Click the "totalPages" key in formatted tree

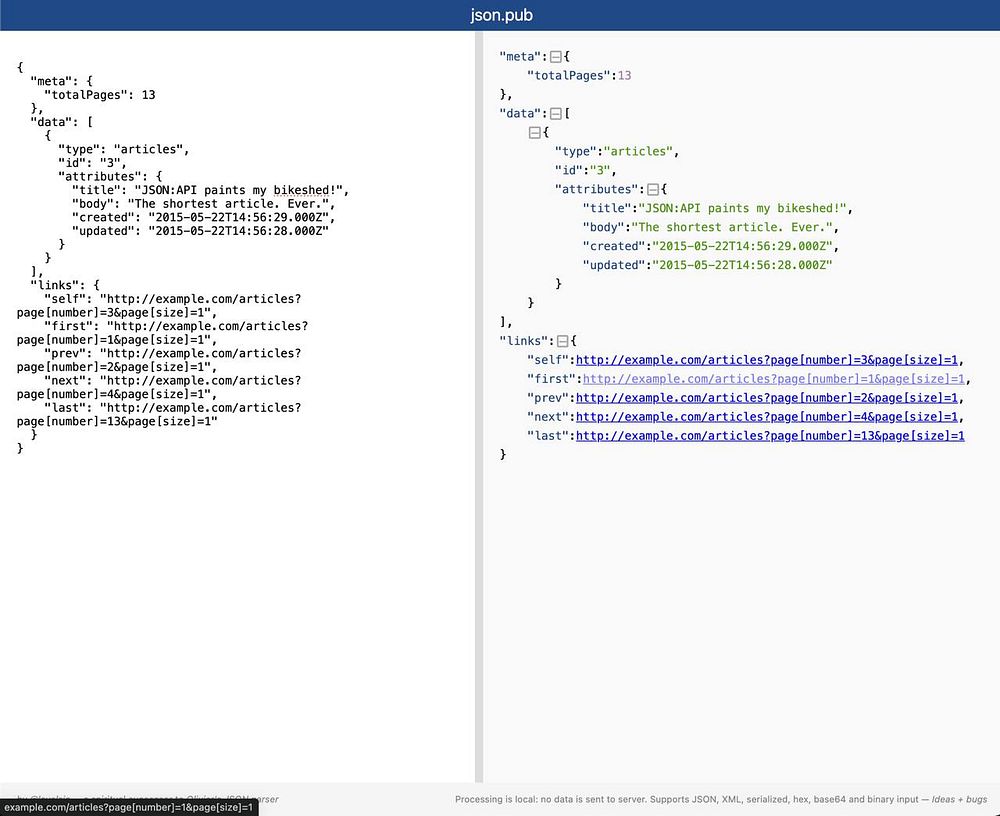568,75
